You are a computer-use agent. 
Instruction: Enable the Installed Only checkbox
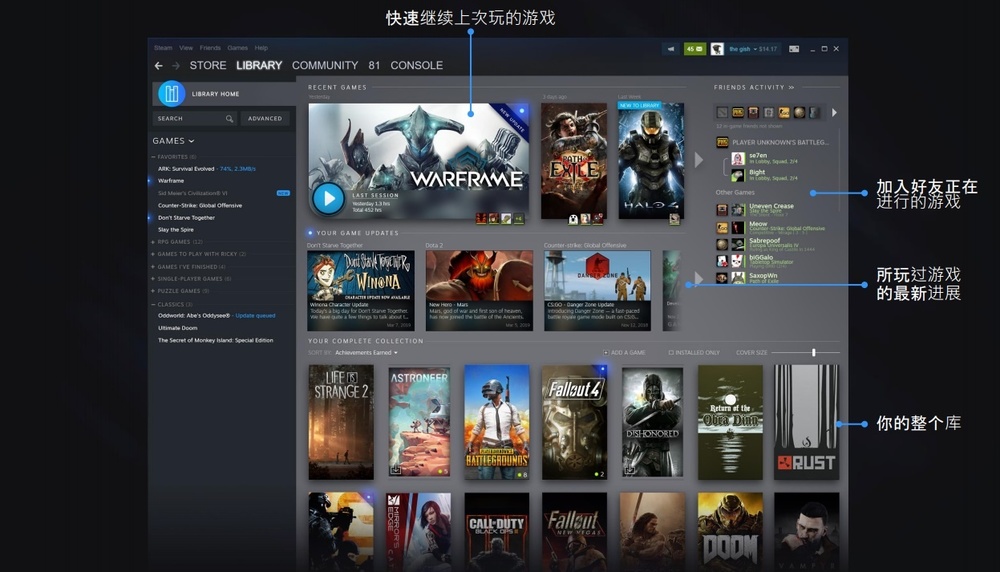(671, 353)
